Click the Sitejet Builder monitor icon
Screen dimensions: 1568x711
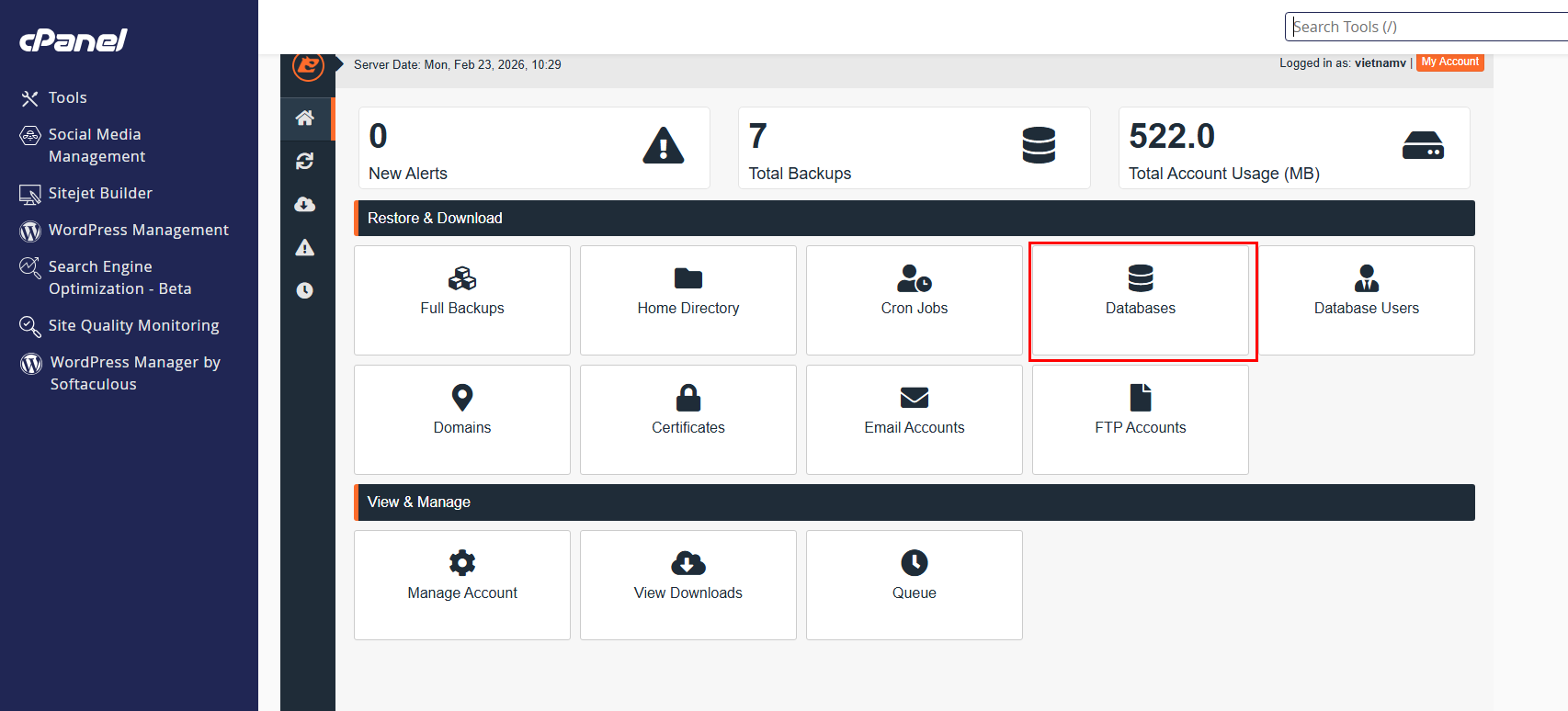30,194
